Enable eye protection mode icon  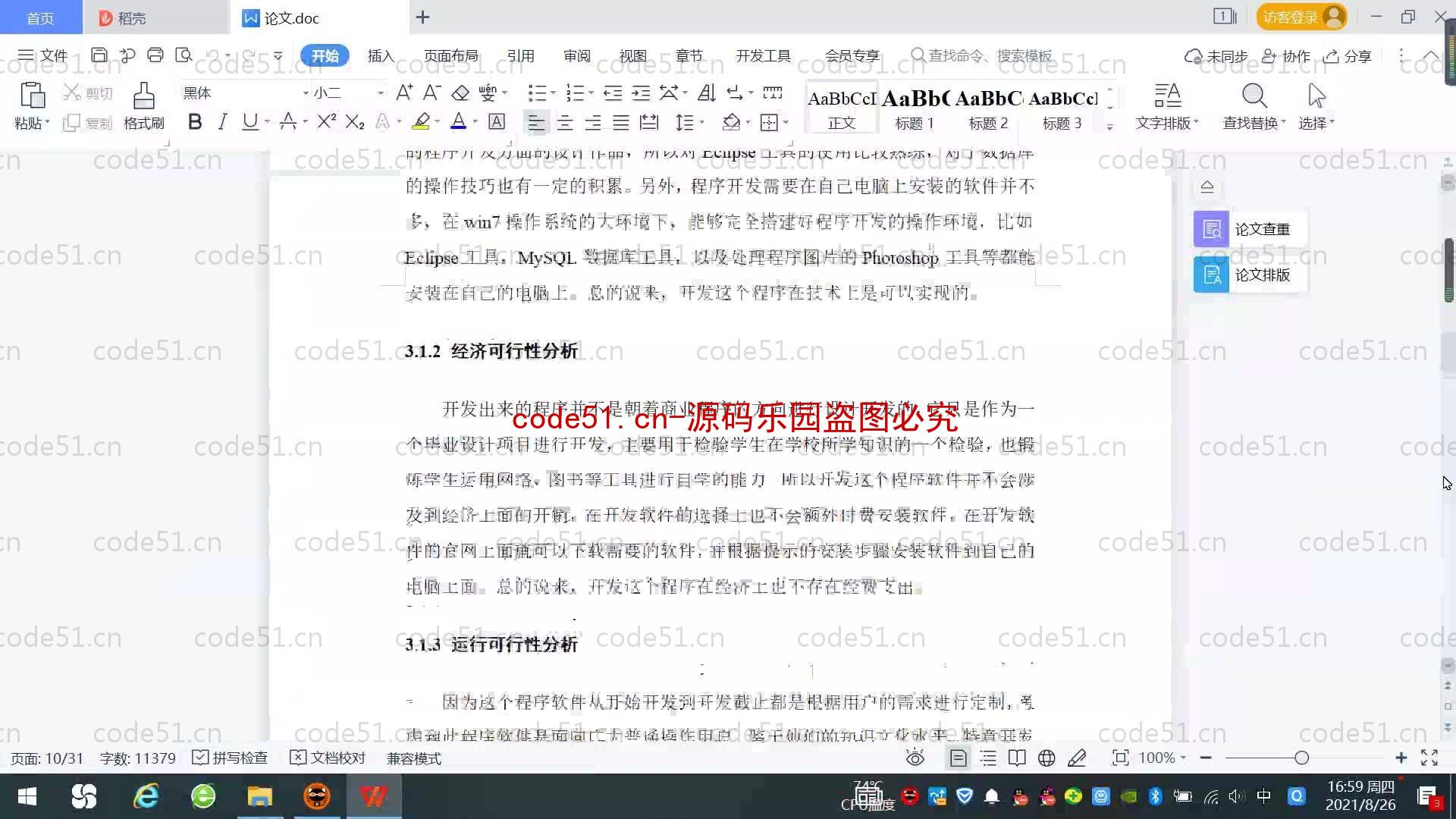[x=915, y=758]
